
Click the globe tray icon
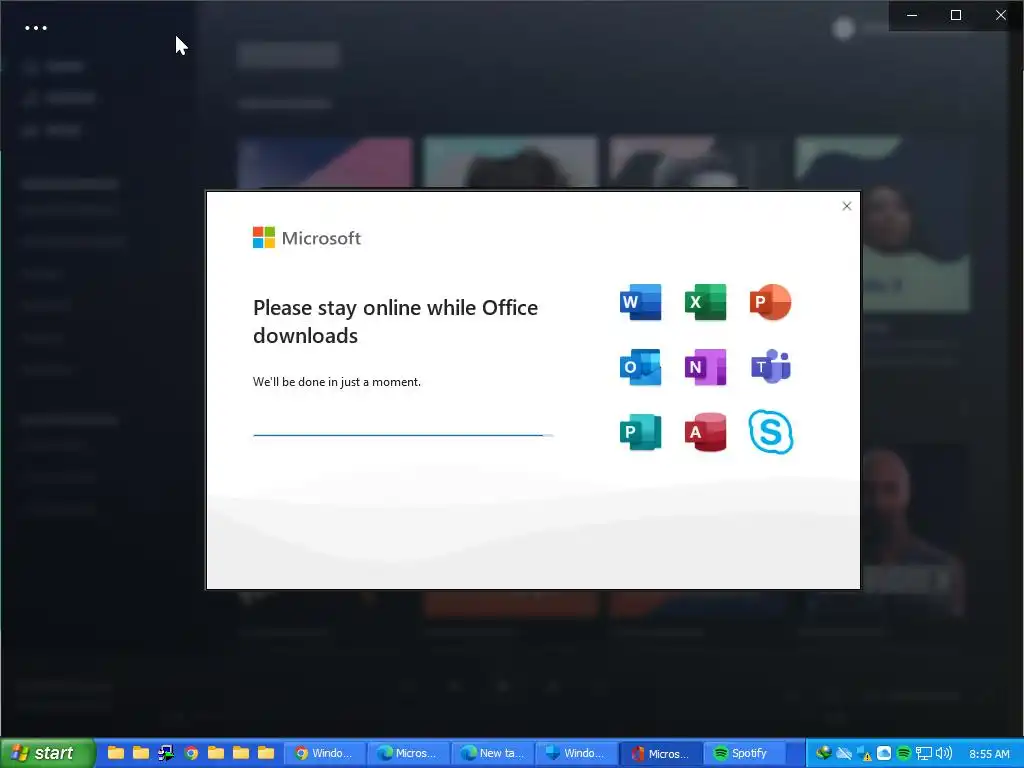pos(824,753)
